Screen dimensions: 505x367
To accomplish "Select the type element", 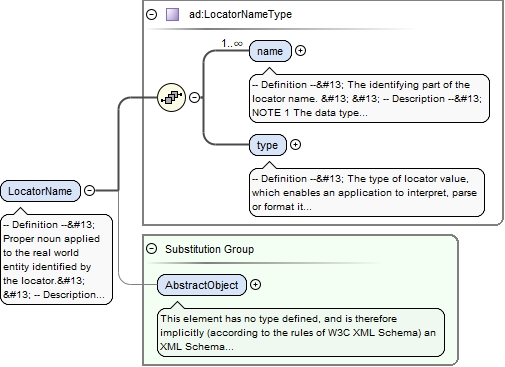I will click(268, 145).
